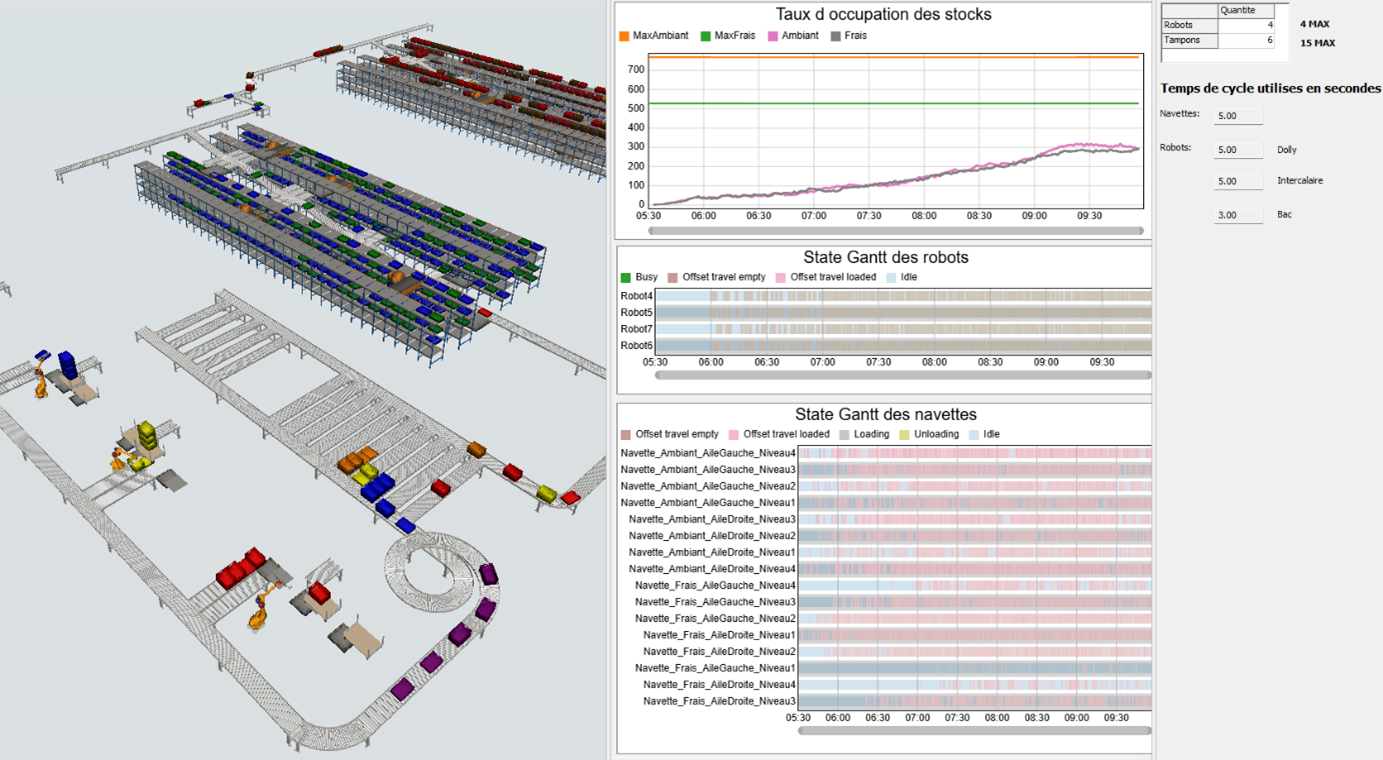
Task: Click the Robot6 Gantt row
Action: [902, 346]
